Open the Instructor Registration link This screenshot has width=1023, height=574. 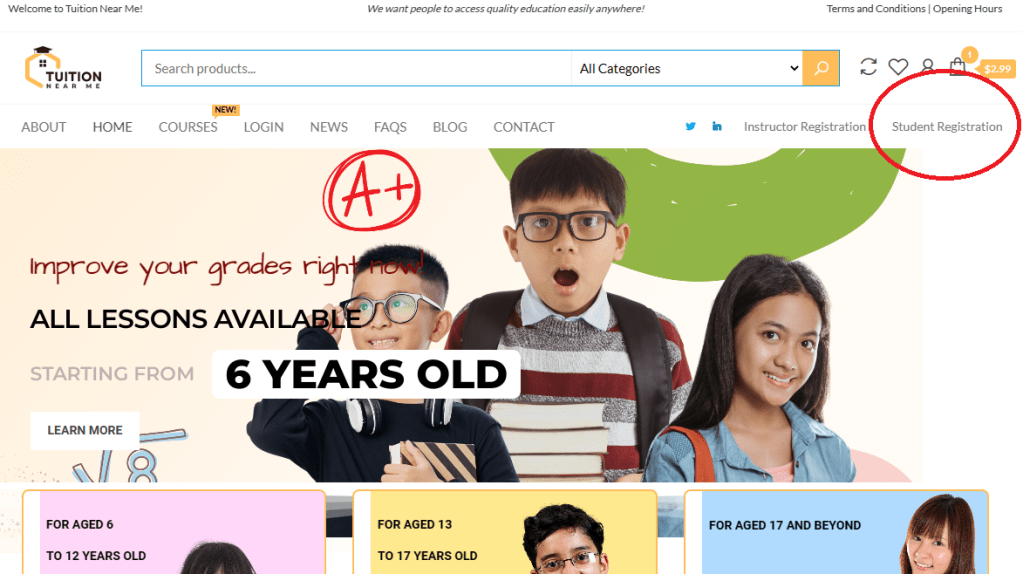point(804,127)
